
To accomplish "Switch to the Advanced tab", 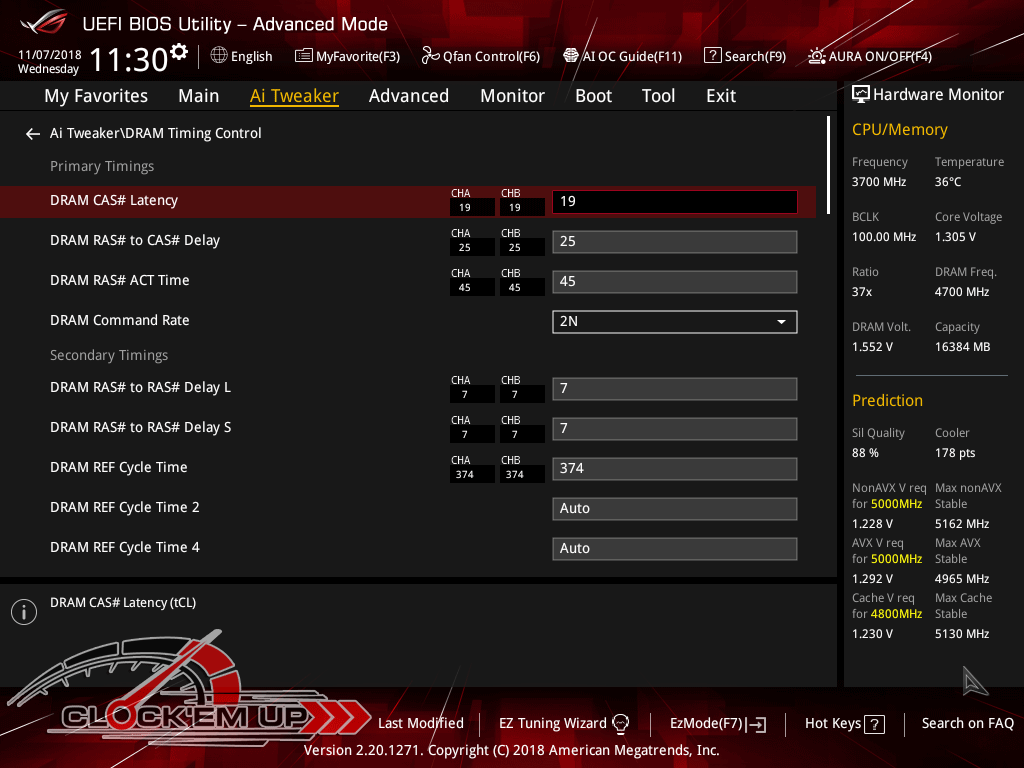I will click(408, 96).
